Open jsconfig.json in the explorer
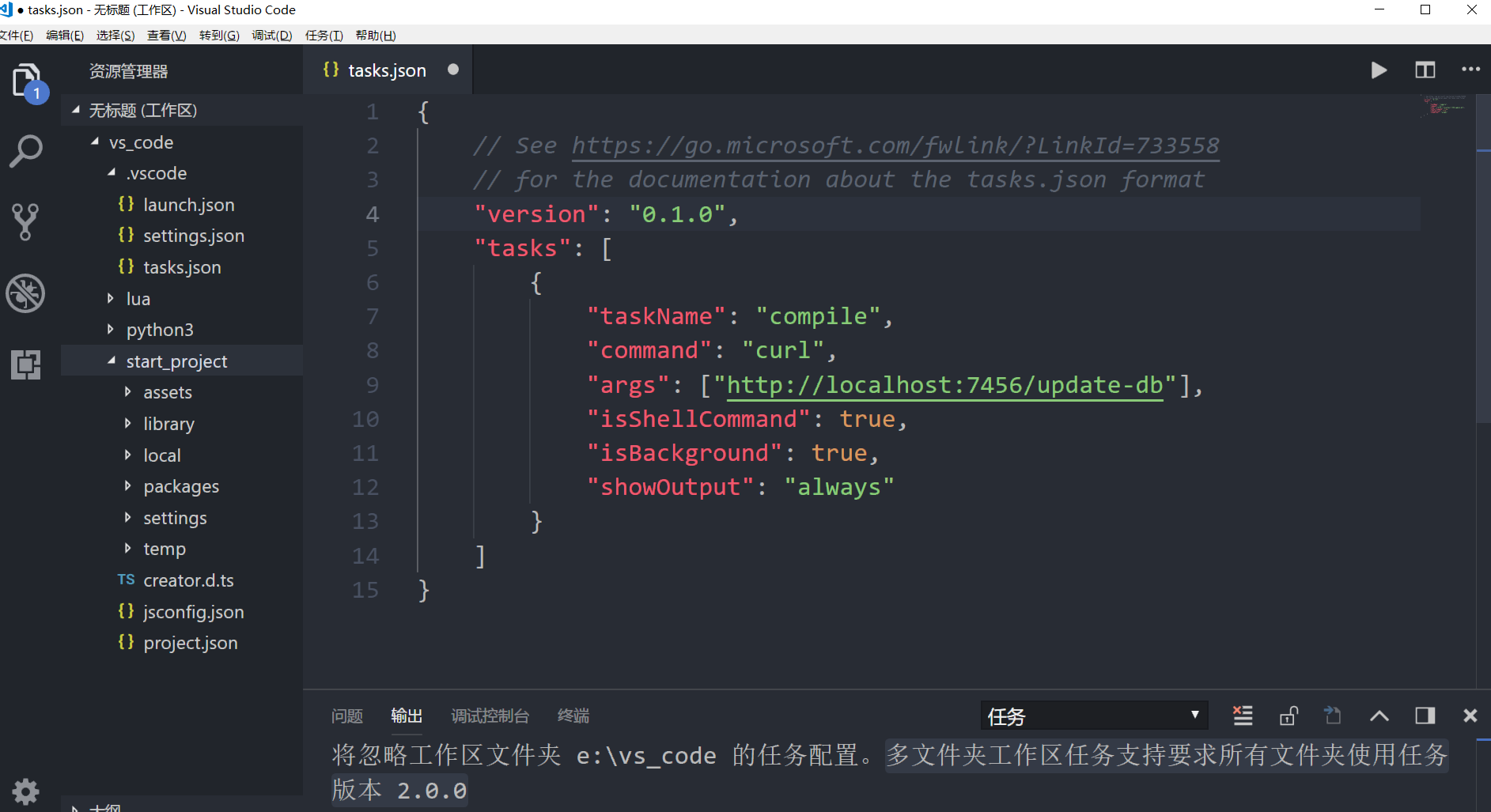The height and width of the screenshot is (812, 1491). pyautogui.click(x=194, y=612)
